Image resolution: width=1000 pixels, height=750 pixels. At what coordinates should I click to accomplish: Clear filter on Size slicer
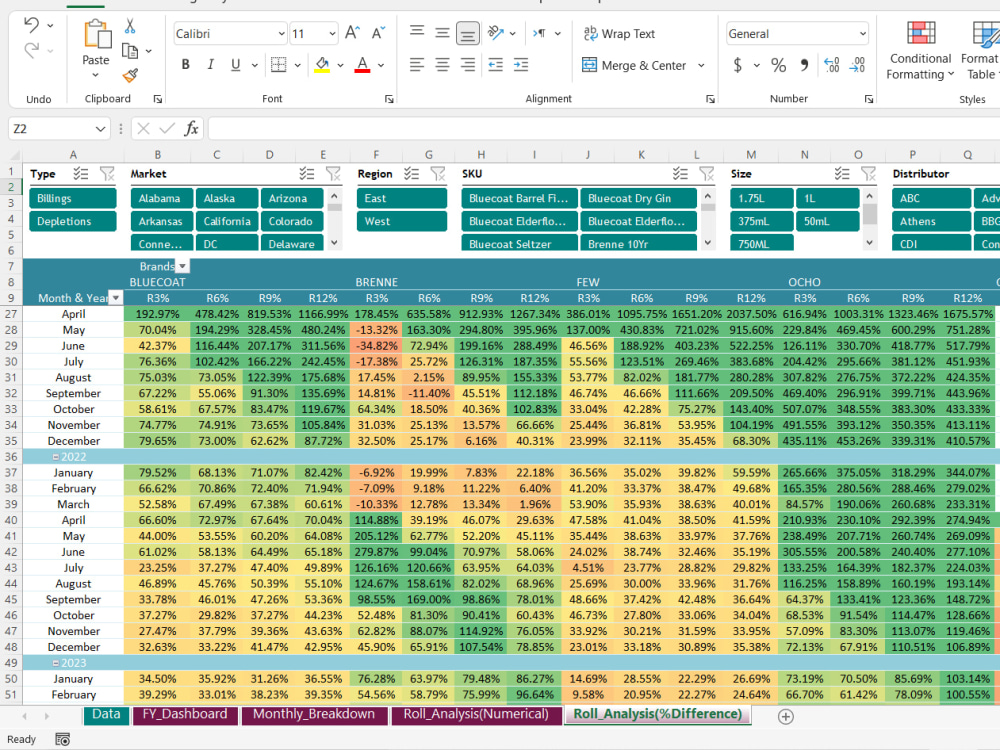pyautogui.click(x=869, y=173)
